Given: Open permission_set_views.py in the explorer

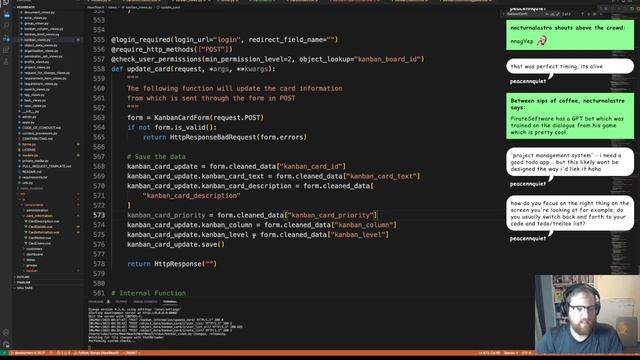Looking at the screenshot, I should click(43, 56).
